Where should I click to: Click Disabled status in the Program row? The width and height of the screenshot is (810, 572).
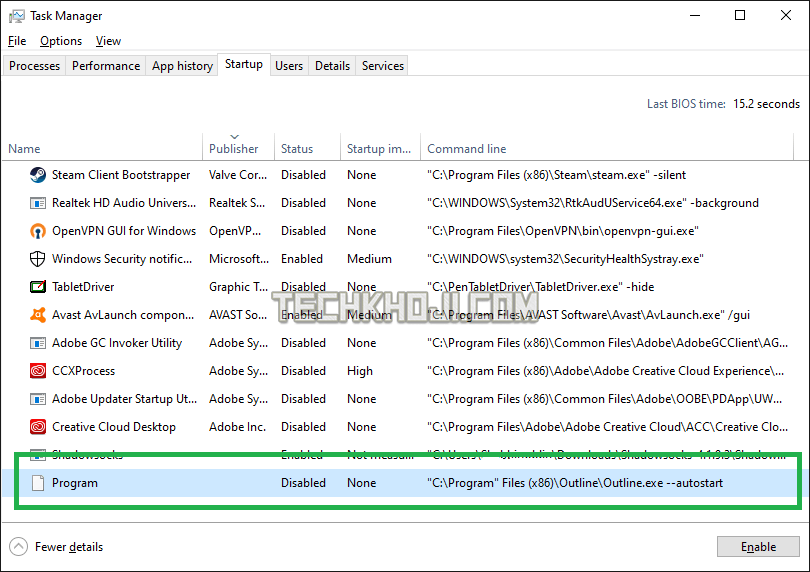coord(303,483)
